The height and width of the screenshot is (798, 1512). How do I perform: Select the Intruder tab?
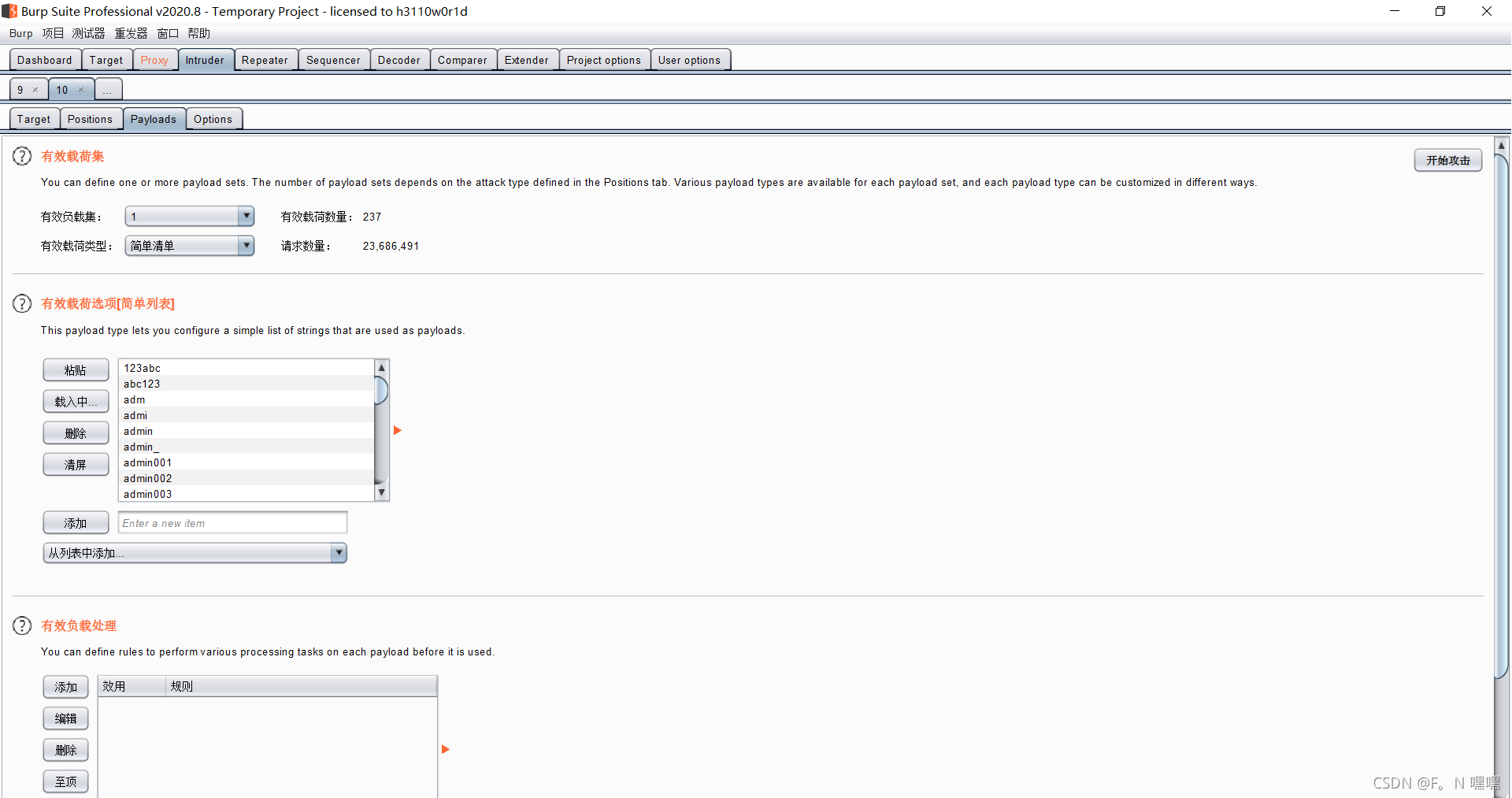coord(205,60)
